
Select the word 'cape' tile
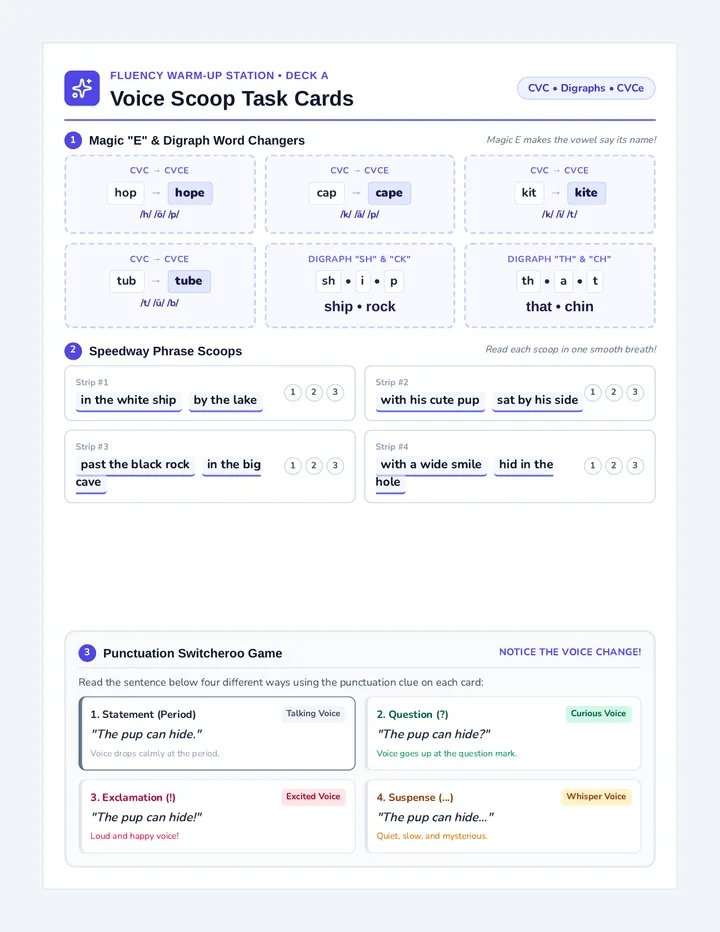(x=389, y=193)
